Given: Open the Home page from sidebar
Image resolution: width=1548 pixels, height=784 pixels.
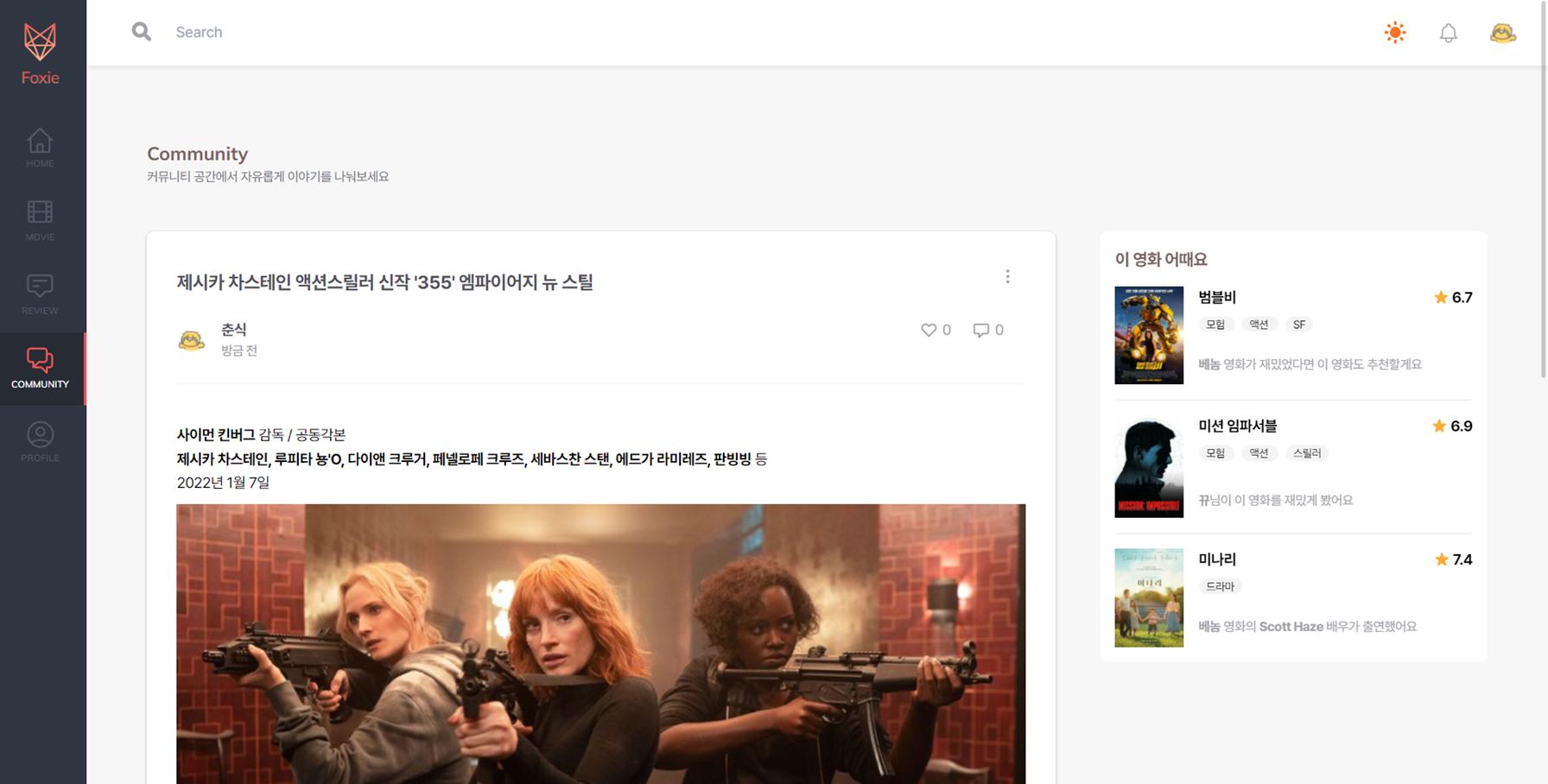Looking at the screenshot, I should [x=40, y=148].
